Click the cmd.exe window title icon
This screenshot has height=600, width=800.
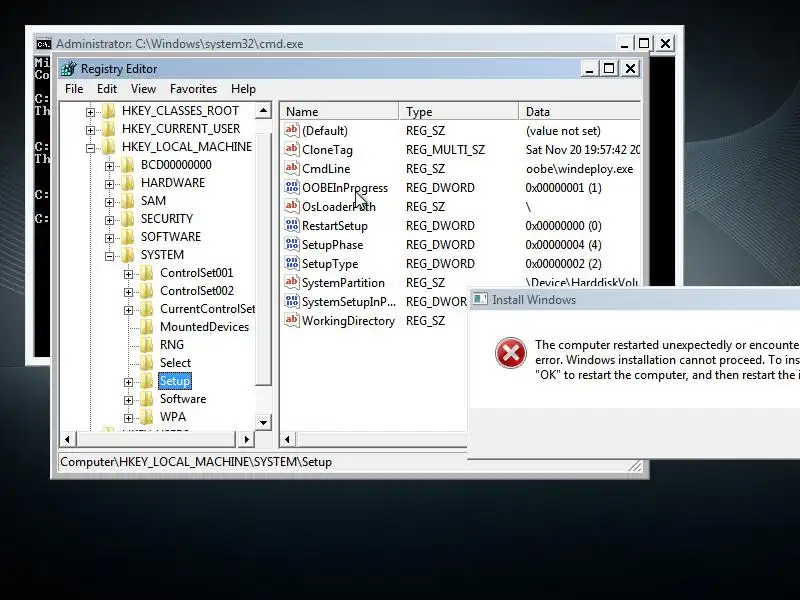pos(44,44)
